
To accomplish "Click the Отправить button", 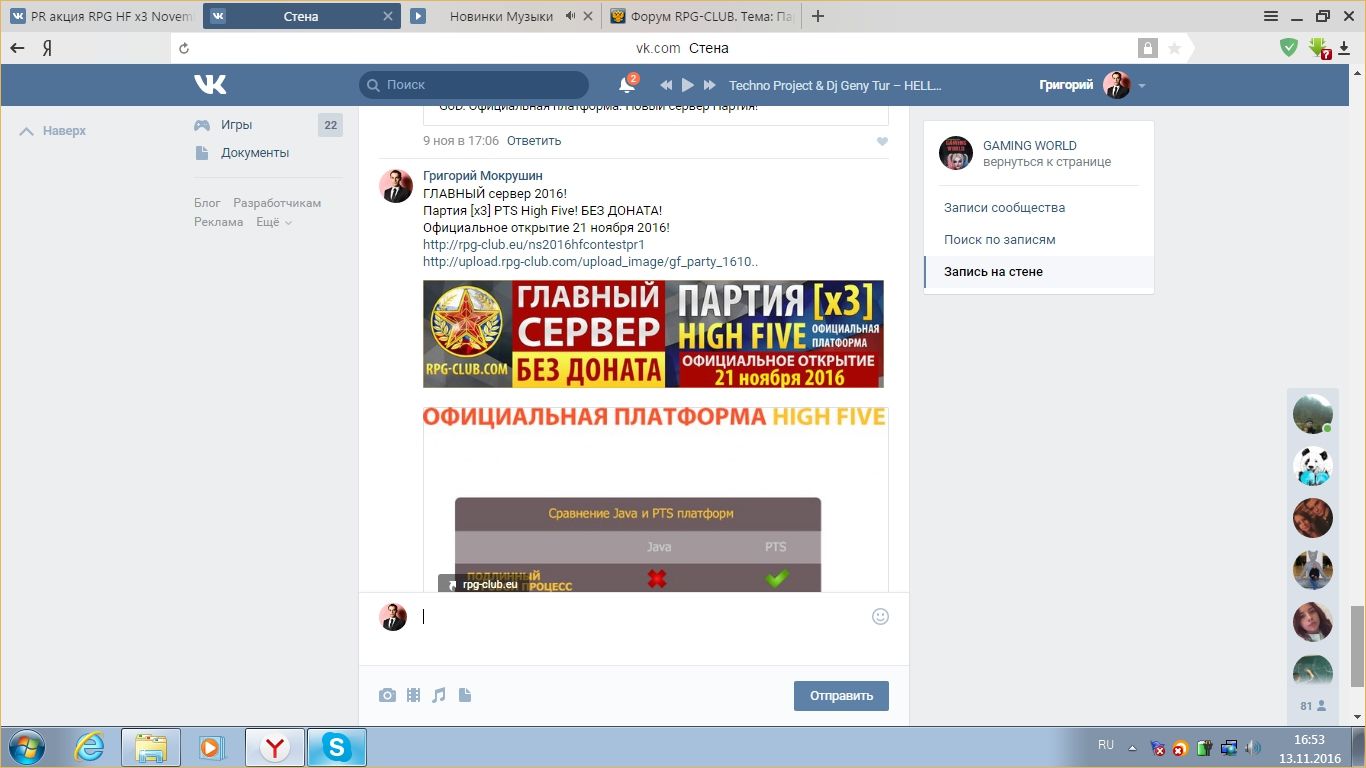I will pyautogui.click(x=841, y=696).
